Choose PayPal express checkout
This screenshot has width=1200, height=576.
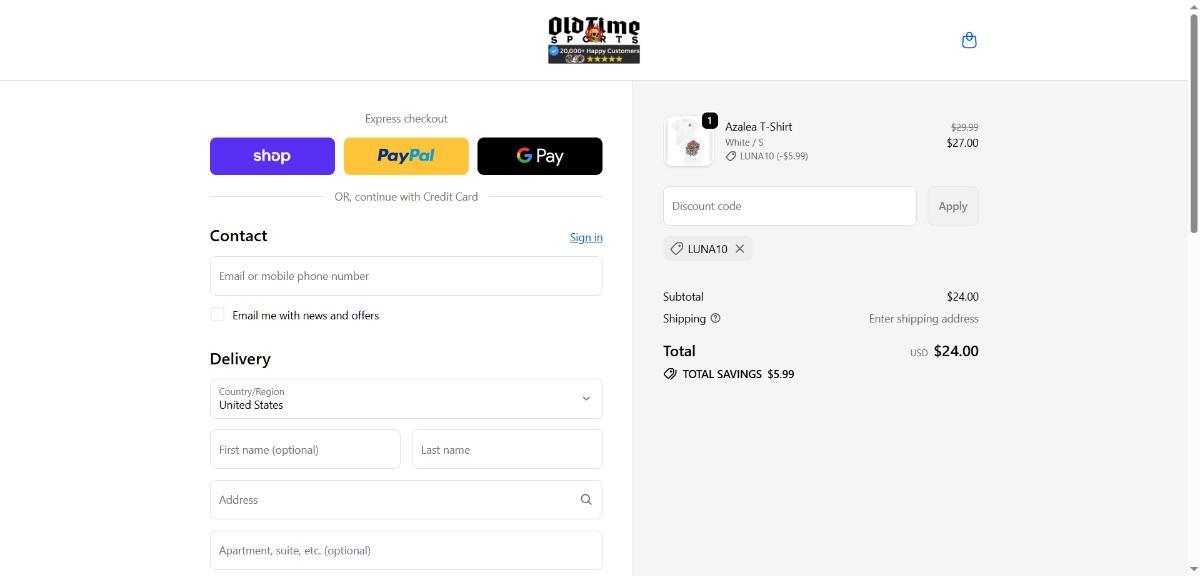click(x=406, y=156)
